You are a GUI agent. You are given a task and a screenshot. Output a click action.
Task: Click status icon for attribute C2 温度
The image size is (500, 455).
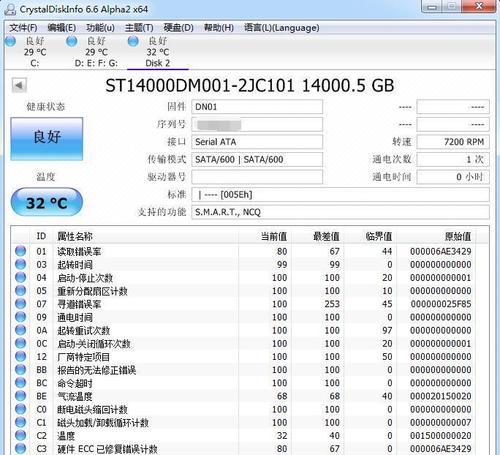coord(21,435)
